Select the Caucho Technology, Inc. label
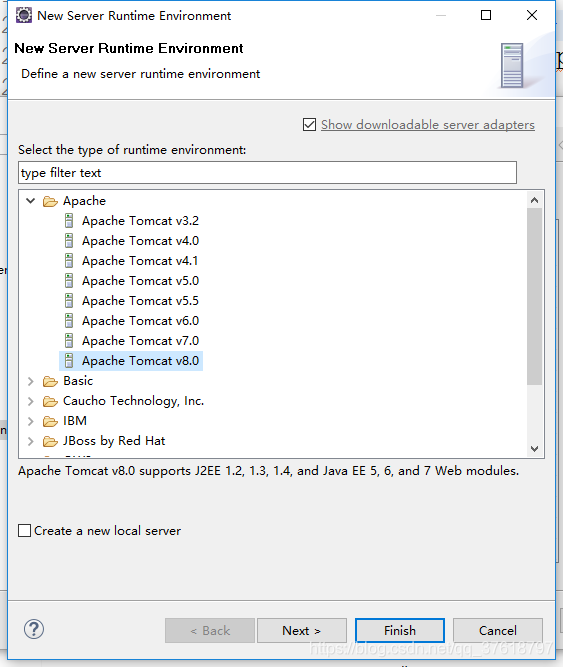The height and width of the screenshot is (667, 563). point(134,401)
